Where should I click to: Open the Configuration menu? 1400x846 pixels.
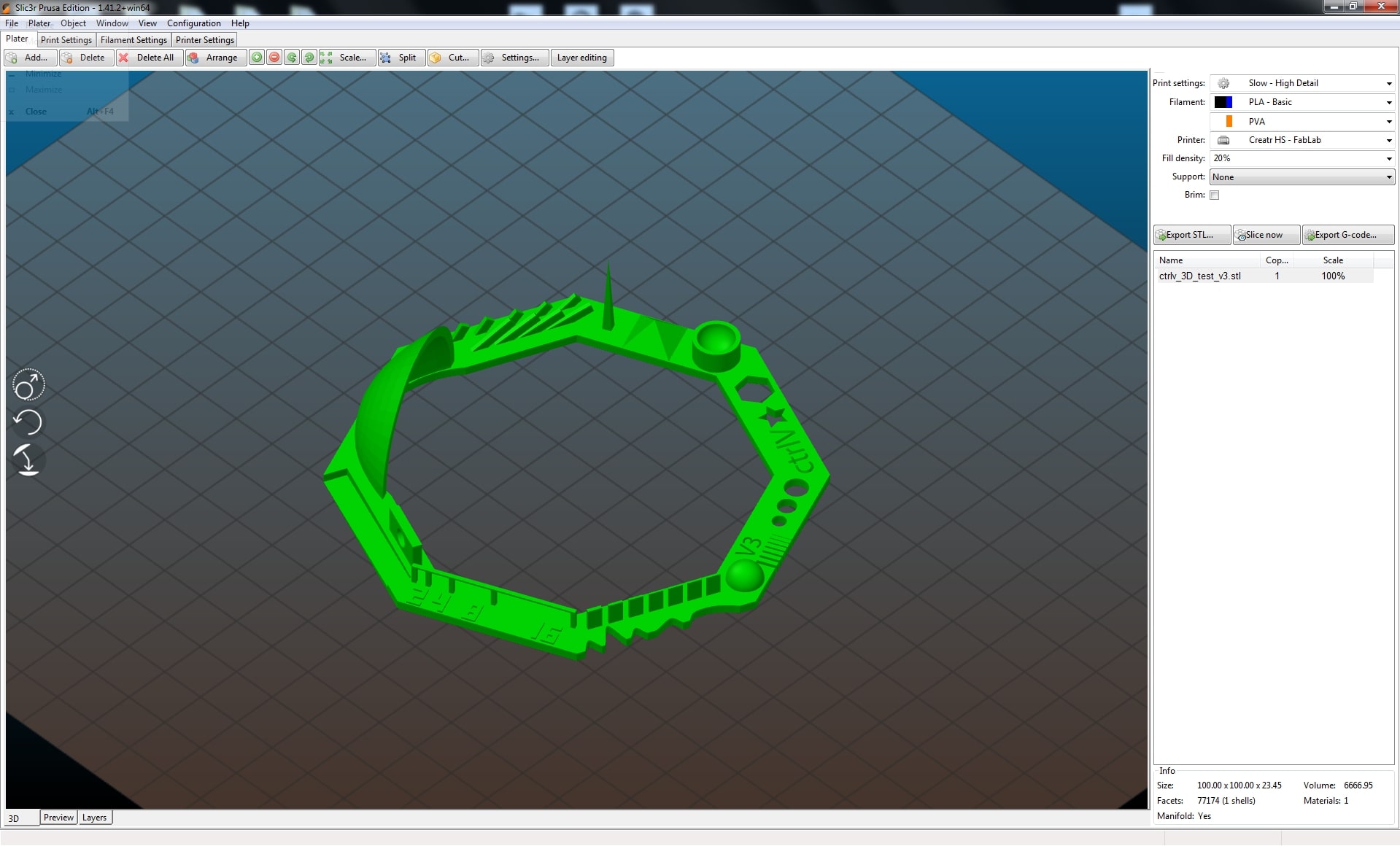pyautogui.click(x=193, y=23)
